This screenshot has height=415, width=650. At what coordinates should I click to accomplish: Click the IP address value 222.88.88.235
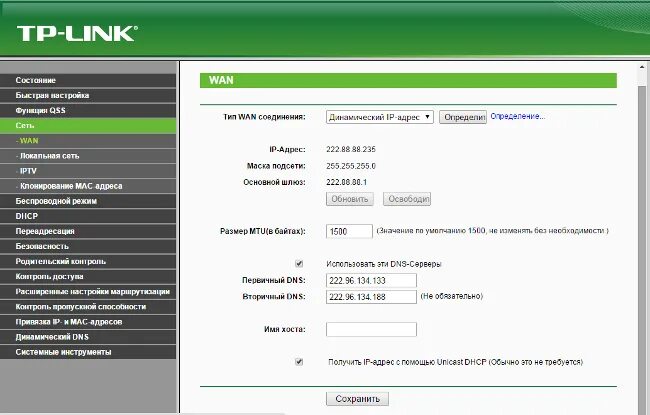click(351, 149)
